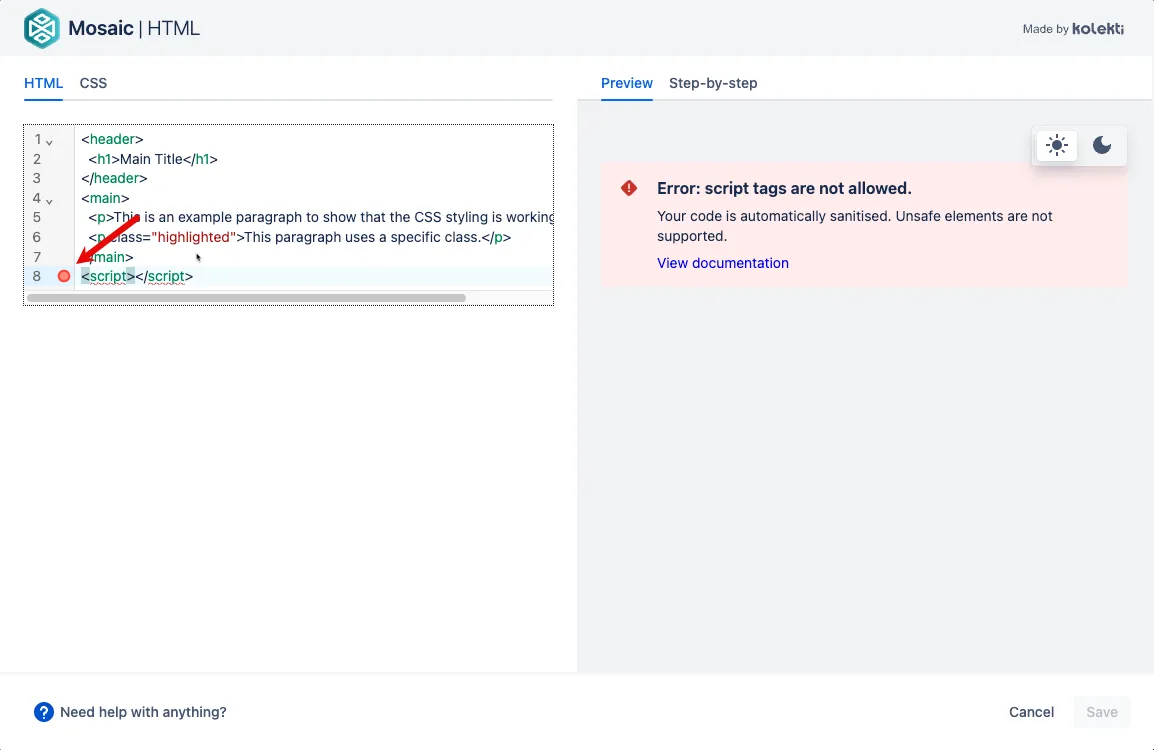Image resolution: width=1154 pixels, height=750 pixels.
Task: Click Need help with anything? link
Action: 143,712
